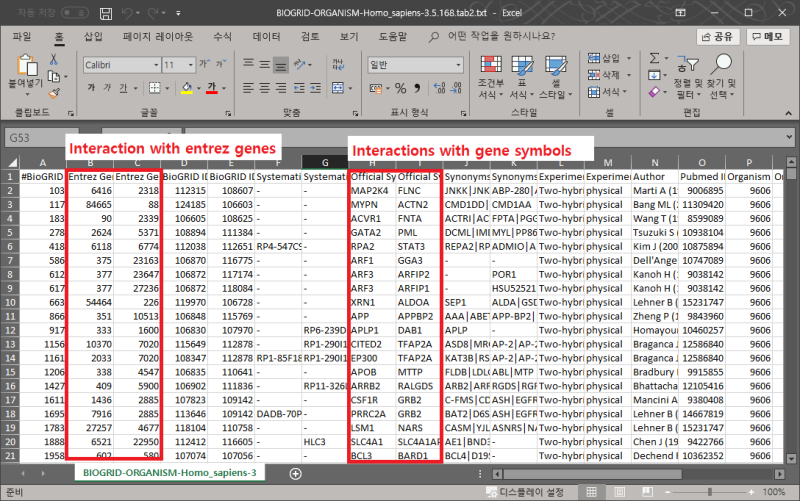Open 찾기 및 선택 (Find & Select)

721,77
